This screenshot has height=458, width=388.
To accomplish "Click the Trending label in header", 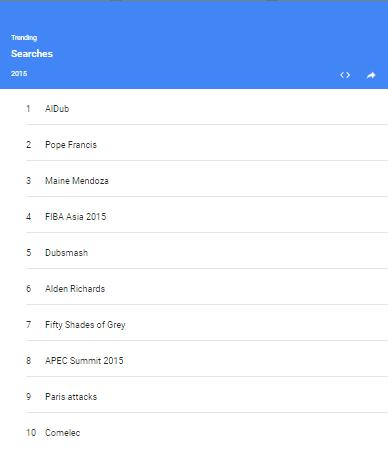I will pos(24,38).
